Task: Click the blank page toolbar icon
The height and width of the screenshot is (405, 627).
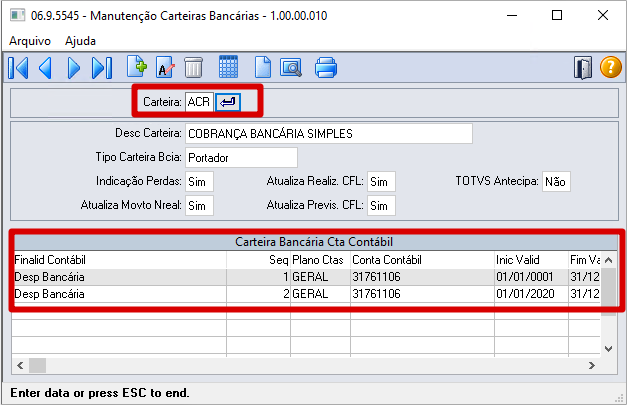Action: 263,67
